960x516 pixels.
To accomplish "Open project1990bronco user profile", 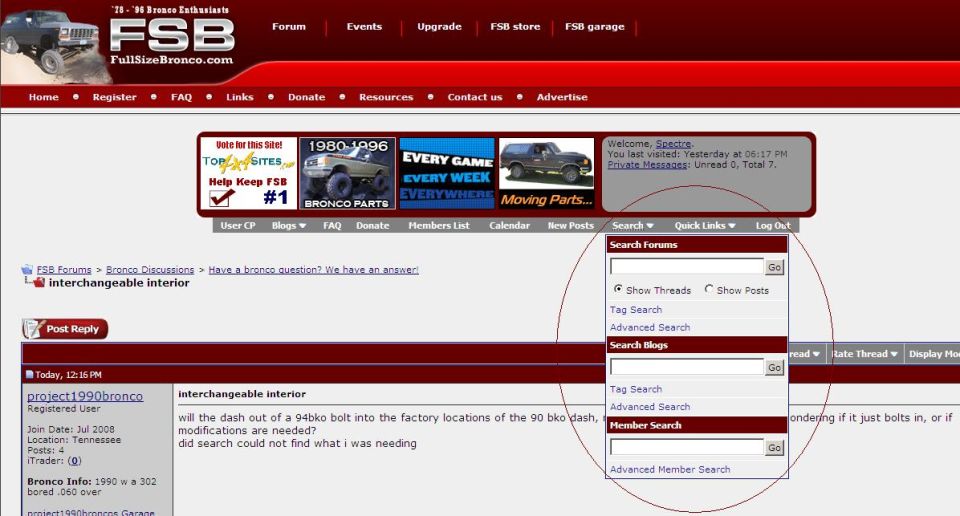I will click(85, 396).
